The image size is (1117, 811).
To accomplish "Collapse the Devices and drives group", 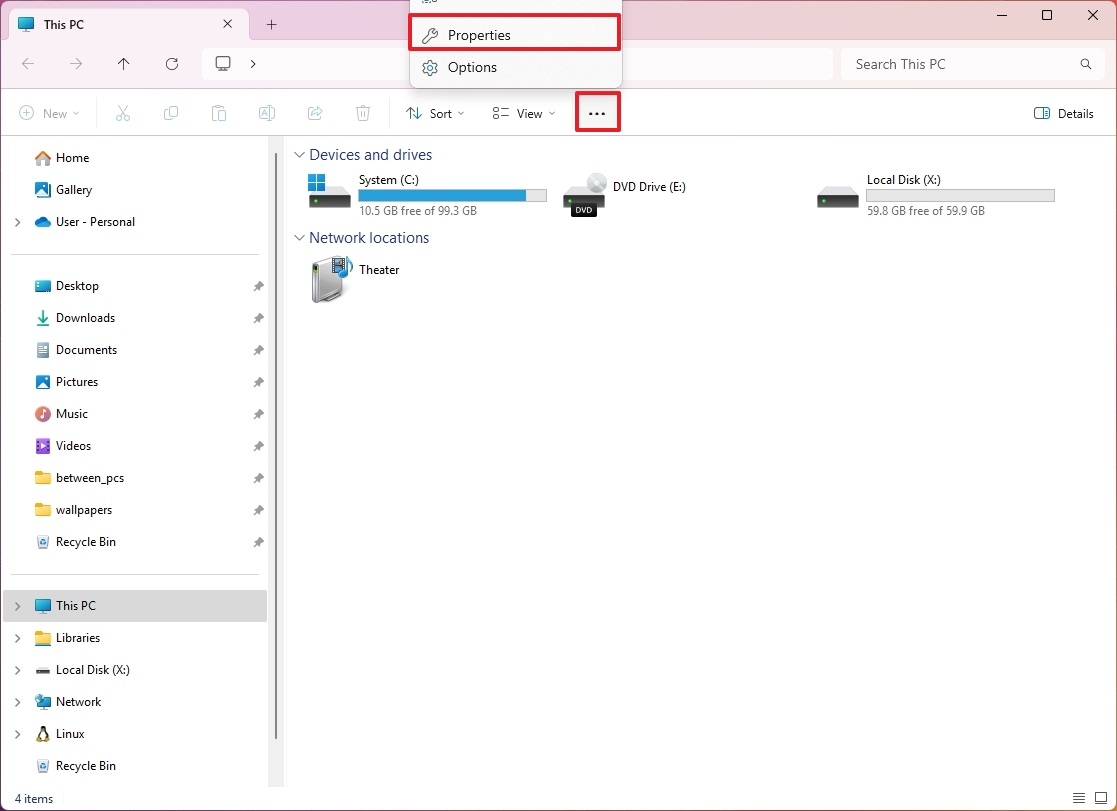I will pyautogui.click(x=299, y=155).
